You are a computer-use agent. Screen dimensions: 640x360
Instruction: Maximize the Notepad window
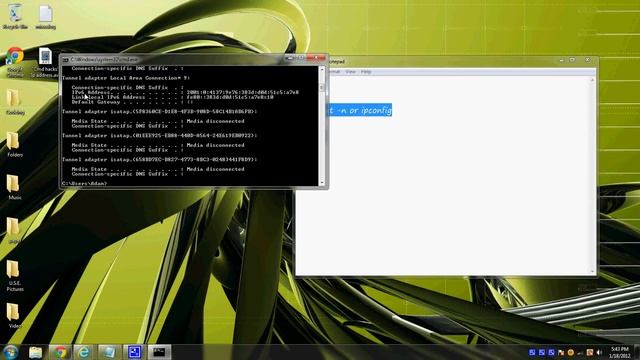point(572,60)
